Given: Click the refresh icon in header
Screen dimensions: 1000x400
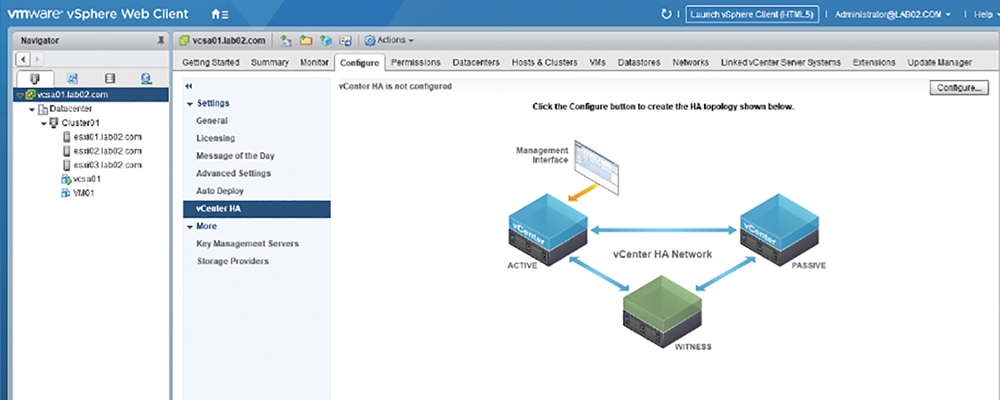Looking at the screenshot, I should point(666,14).
